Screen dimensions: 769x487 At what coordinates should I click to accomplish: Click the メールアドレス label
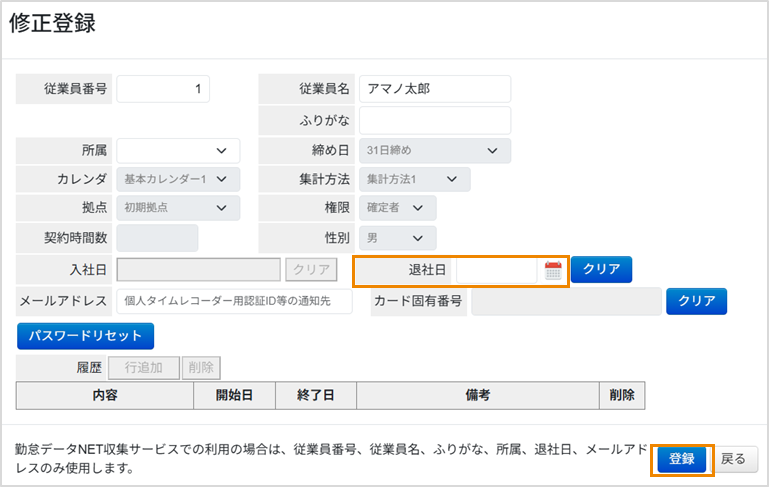click(x=63, y=301)
